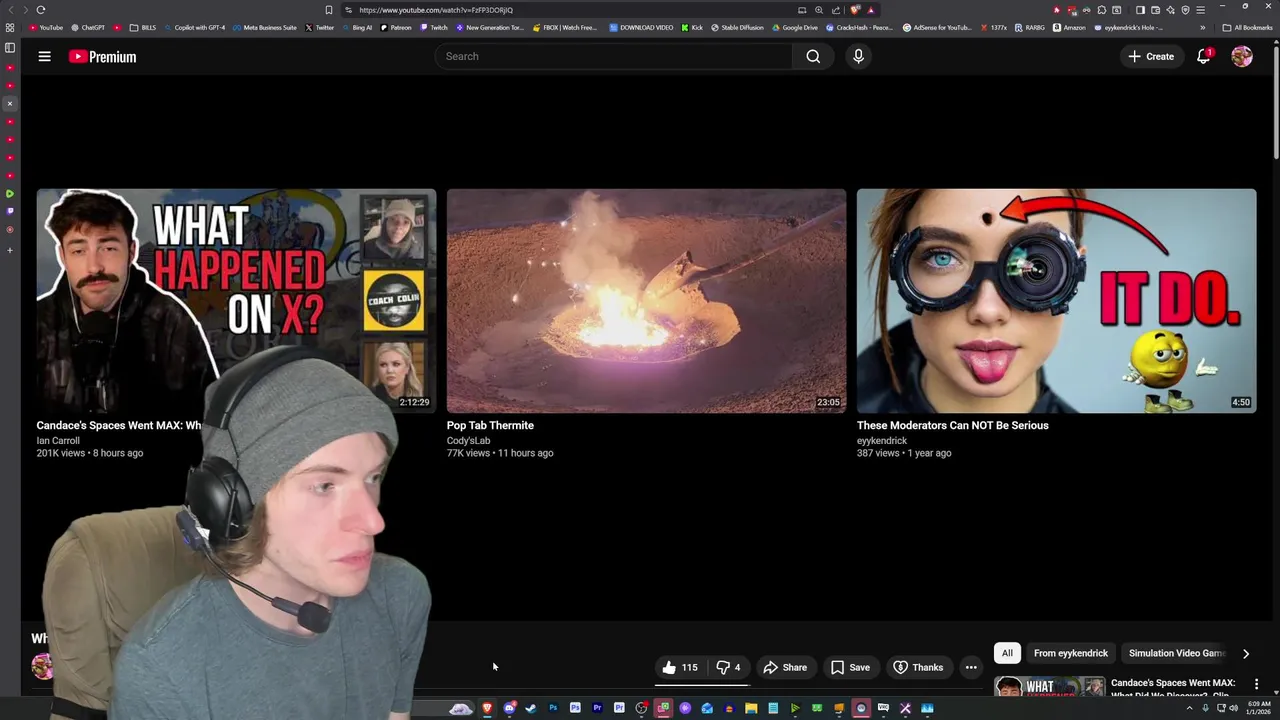Open the Ian Carroll channel link

point(58,441)
